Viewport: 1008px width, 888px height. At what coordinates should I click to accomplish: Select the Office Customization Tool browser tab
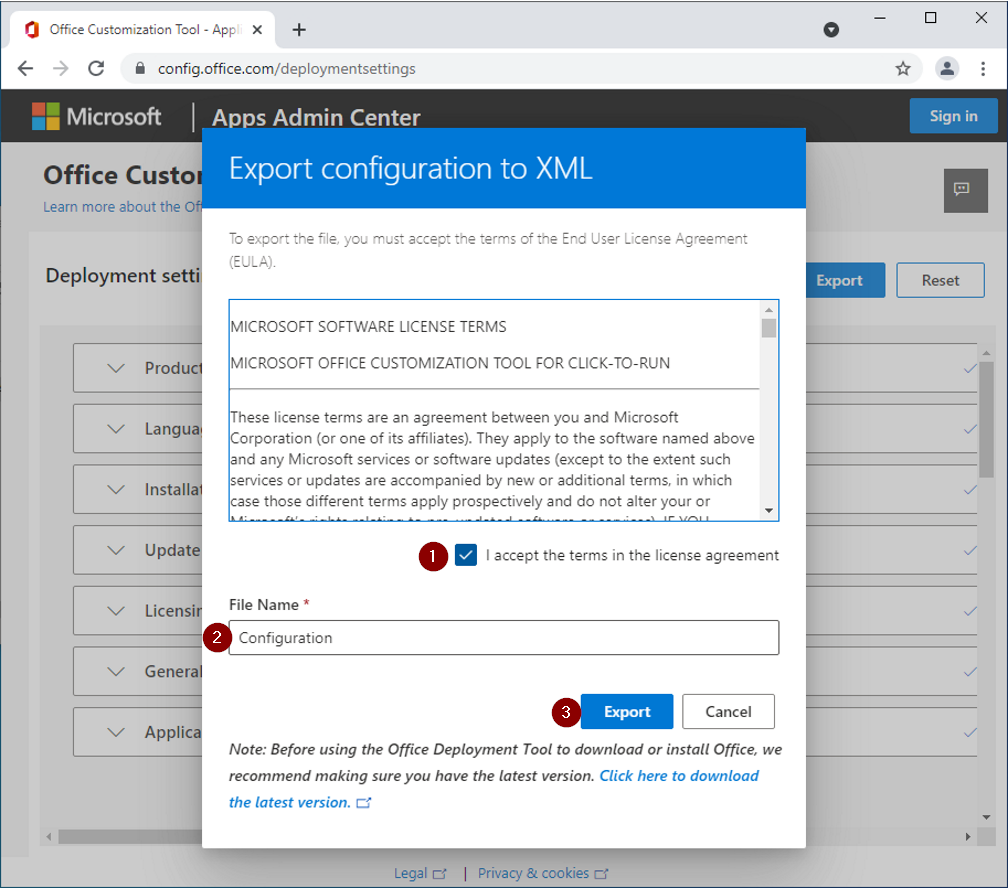pos(143,30)
